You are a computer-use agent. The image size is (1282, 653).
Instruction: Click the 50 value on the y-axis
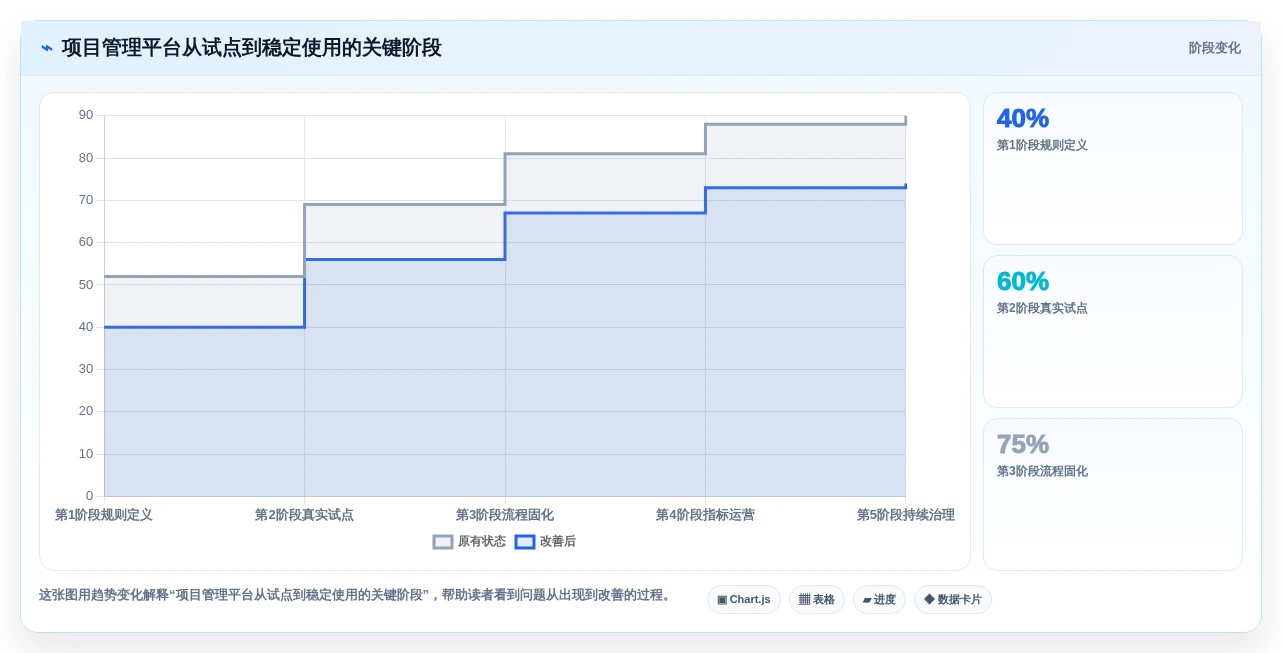pos(86,284)
